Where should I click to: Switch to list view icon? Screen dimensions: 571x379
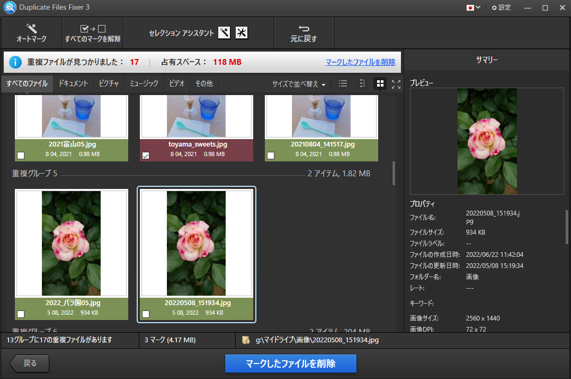tap(343, 84)
